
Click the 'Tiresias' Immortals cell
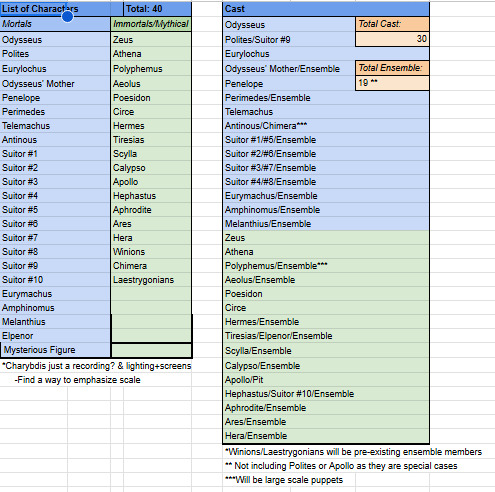tap(151, 140)
